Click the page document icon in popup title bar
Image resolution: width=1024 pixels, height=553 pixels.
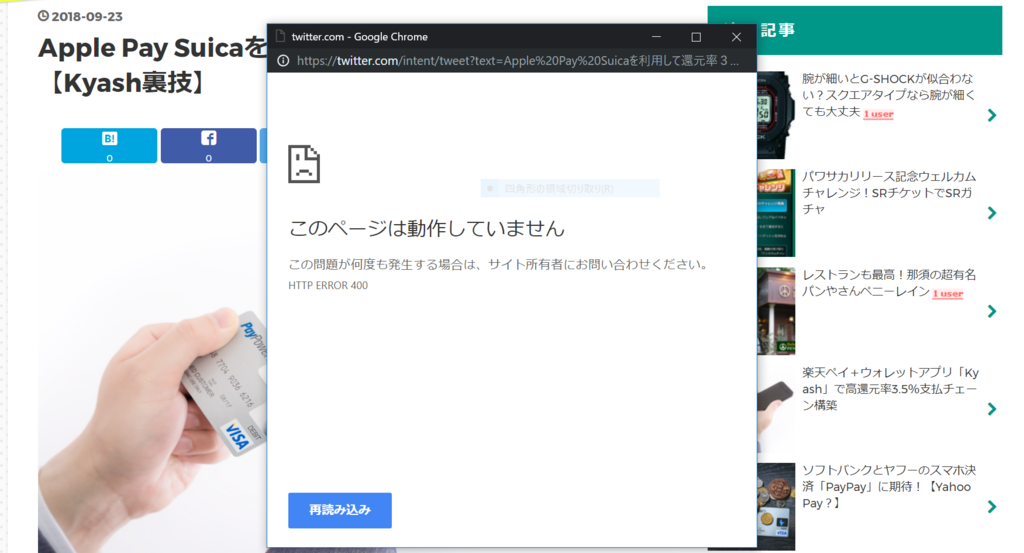pos(281,37)
